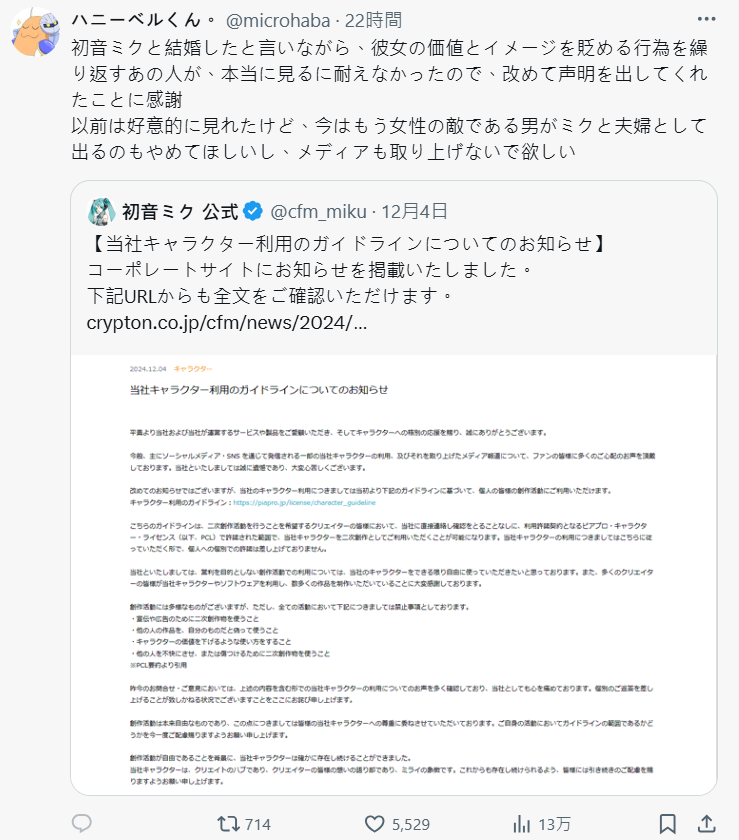Click the 初音ミク 公式 account name

click(180, 212)
